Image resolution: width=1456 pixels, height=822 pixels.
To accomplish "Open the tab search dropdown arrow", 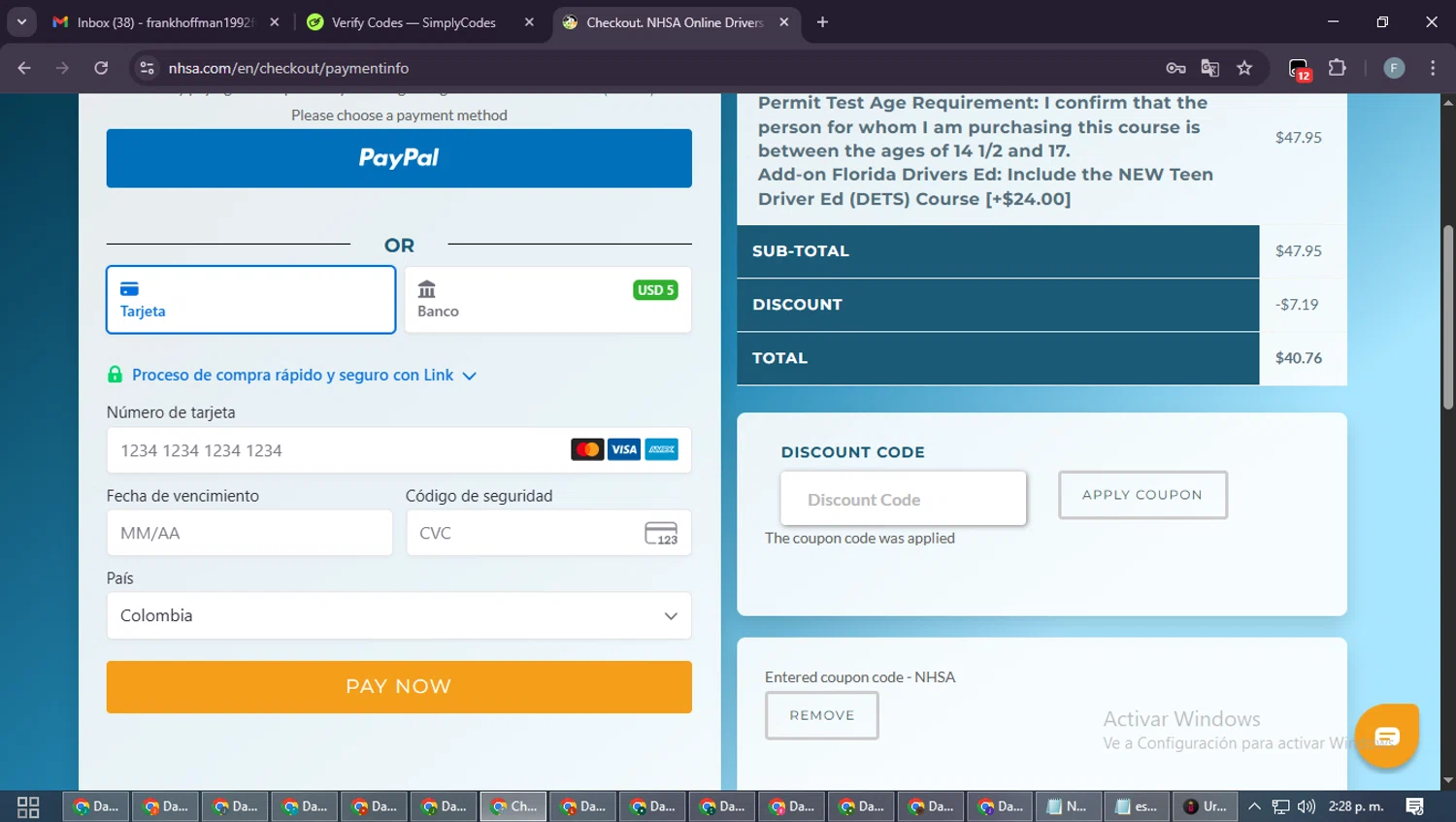I will click(21, 21).
